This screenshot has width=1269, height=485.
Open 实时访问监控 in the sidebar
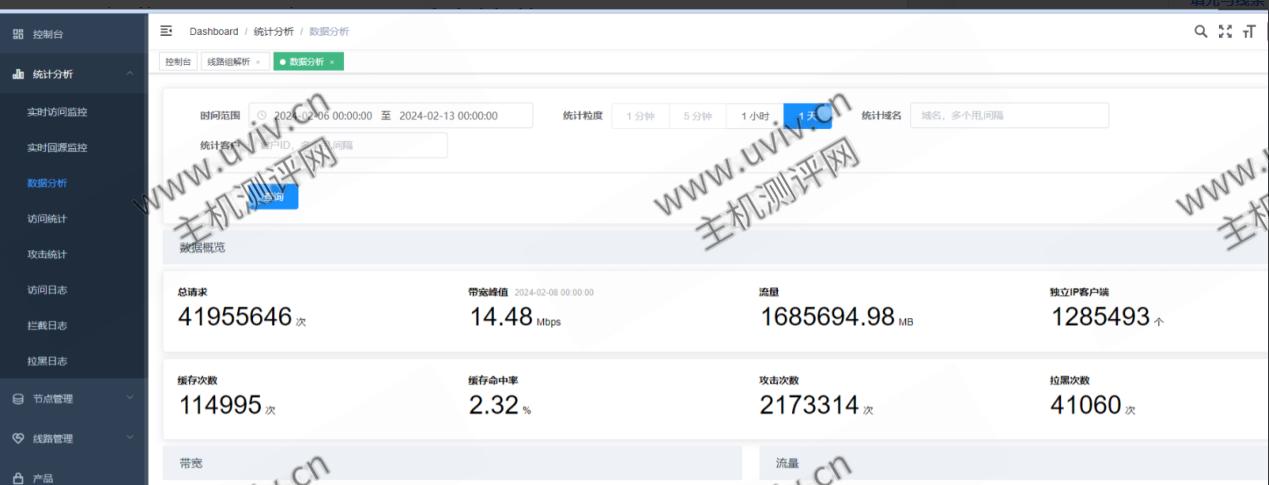tap(57, 112)
